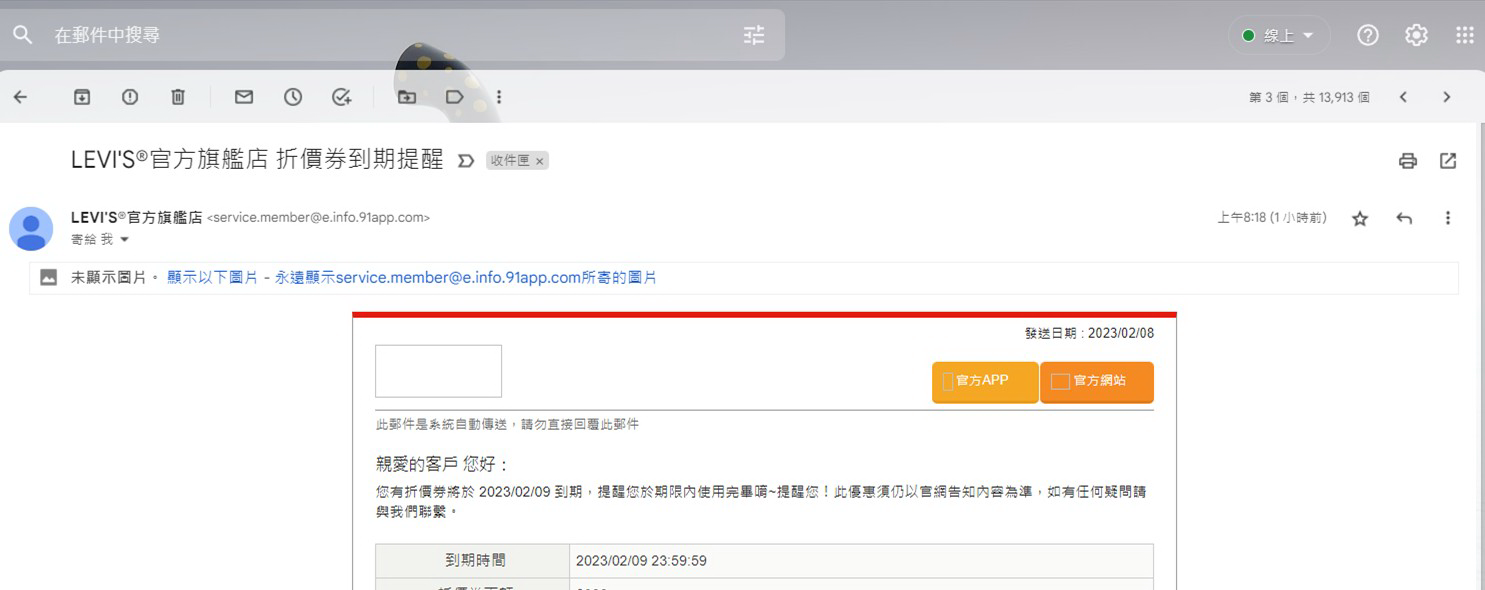Go to the newer email arrow
This screenshot has height=590, width=1485.
tap(1403, 97)
